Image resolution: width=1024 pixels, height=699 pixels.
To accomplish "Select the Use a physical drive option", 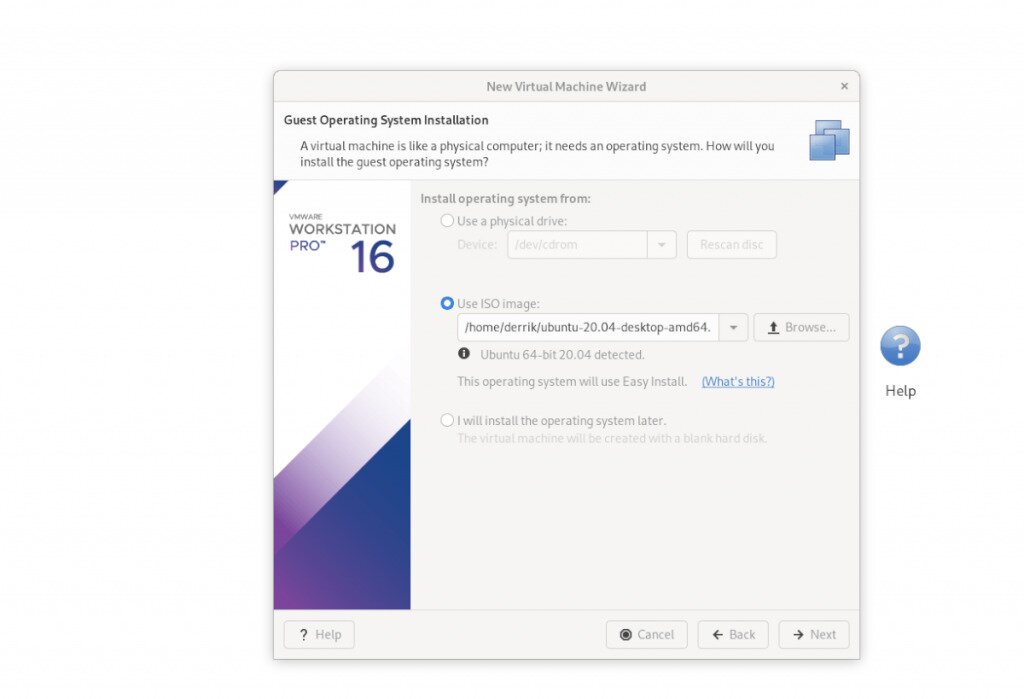I will pyautogui.click(x=447, y=221).
